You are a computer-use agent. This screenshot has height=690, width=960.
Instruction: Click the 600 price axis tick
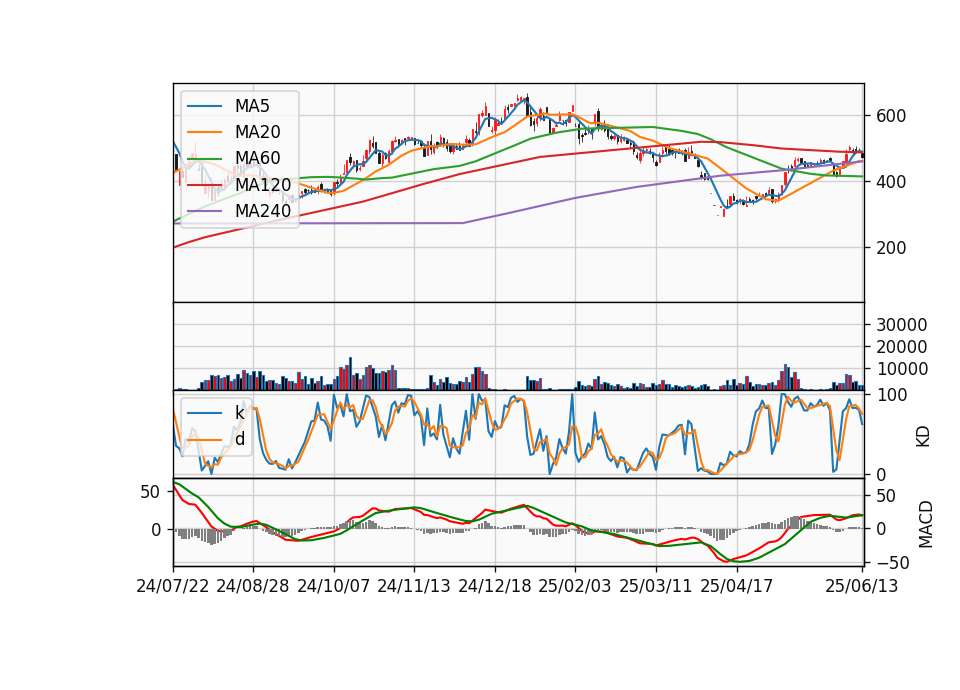[x=891, y=116]
